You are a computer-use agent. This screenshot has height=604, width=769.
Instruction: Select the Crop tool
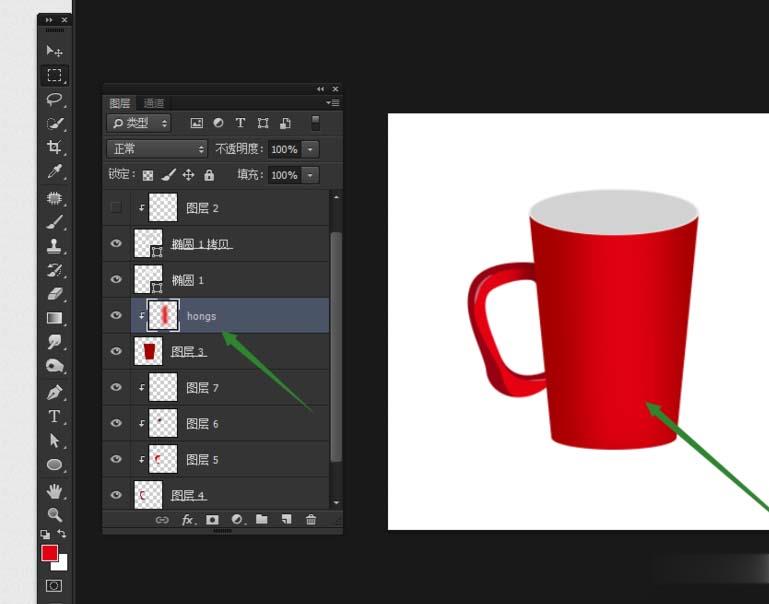pos(54,147)
